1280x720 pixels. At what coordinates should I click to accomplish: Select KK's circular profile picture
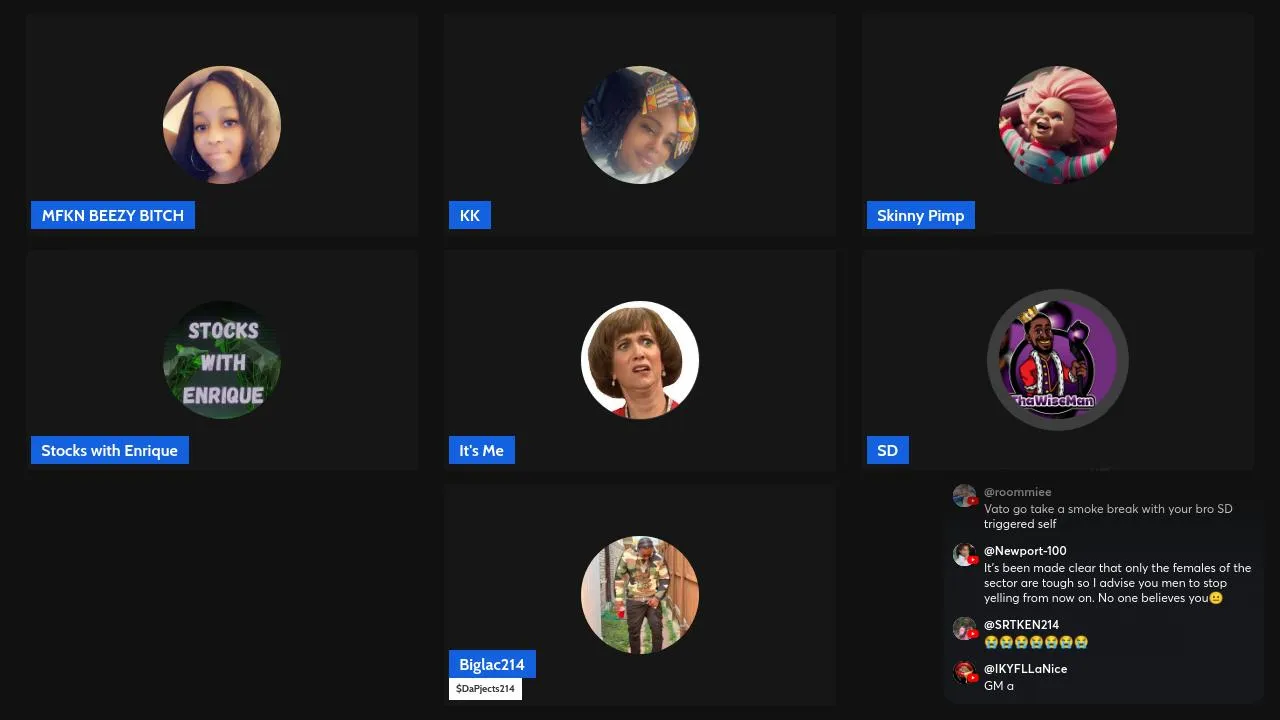640,125
